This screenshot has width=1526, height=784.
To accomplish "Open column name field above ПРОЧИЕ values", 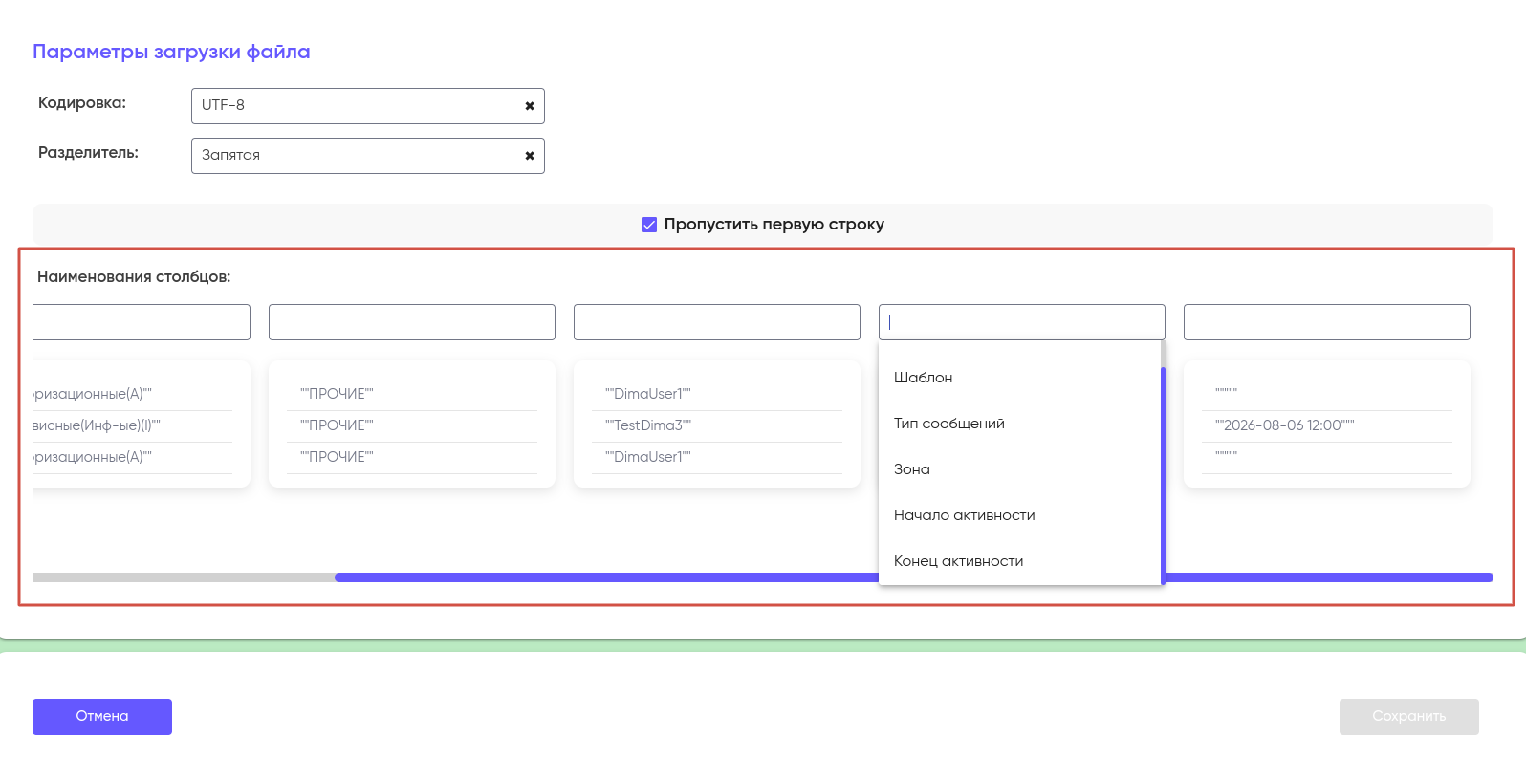I will tap(412, 322).
